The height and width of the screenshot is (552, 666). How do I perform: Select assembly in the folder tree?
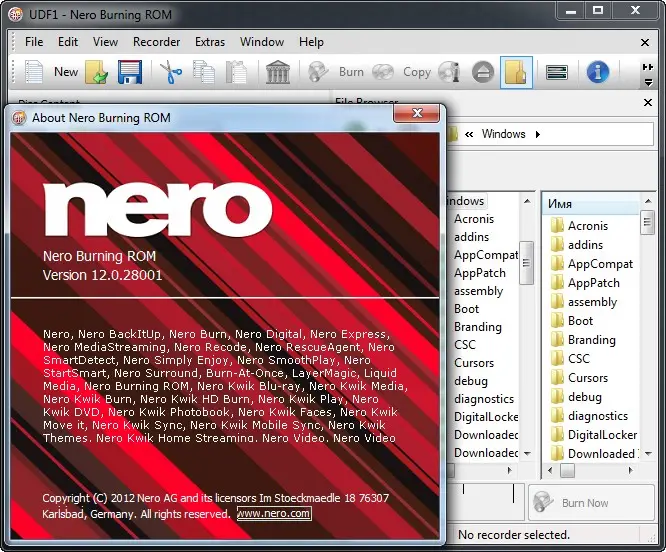coord(478,291)
